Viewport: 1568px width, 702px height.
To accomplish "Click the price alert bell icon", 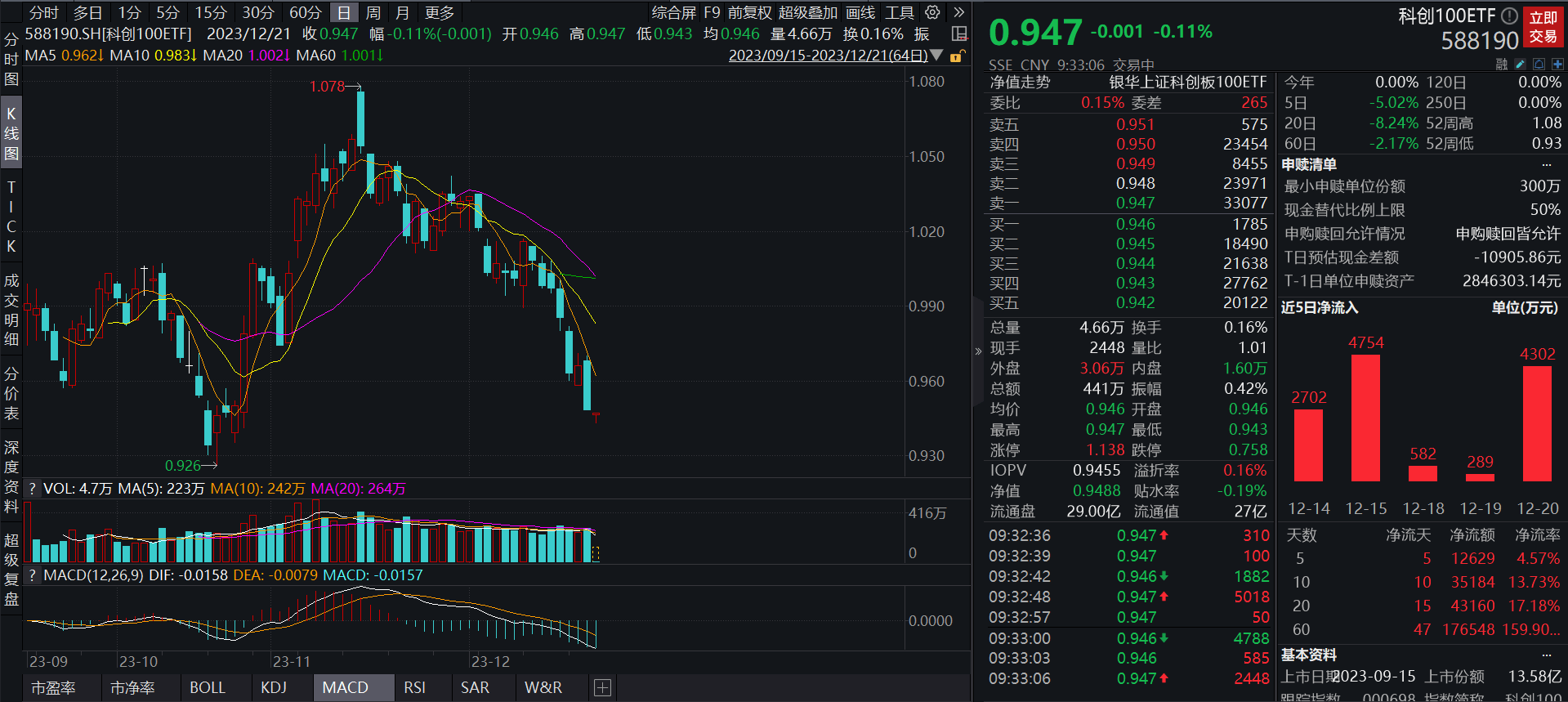I will 1539,64.
